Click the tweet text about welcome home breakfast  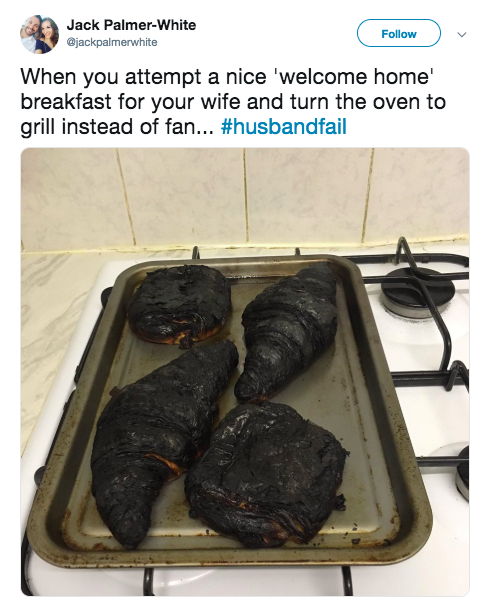tap(233, 102)
